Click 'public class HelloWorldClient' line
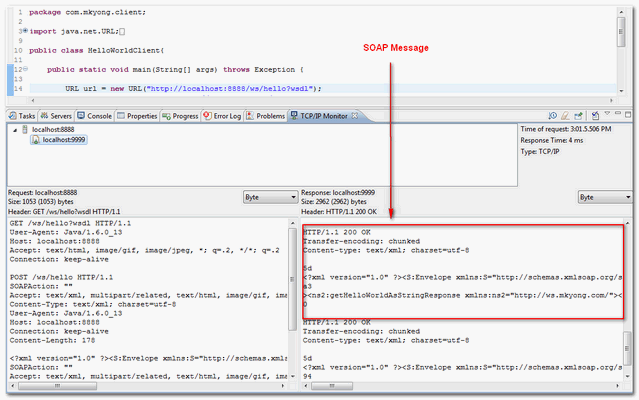The width and height of the screenshot is (639, 400). pos(96,51)
